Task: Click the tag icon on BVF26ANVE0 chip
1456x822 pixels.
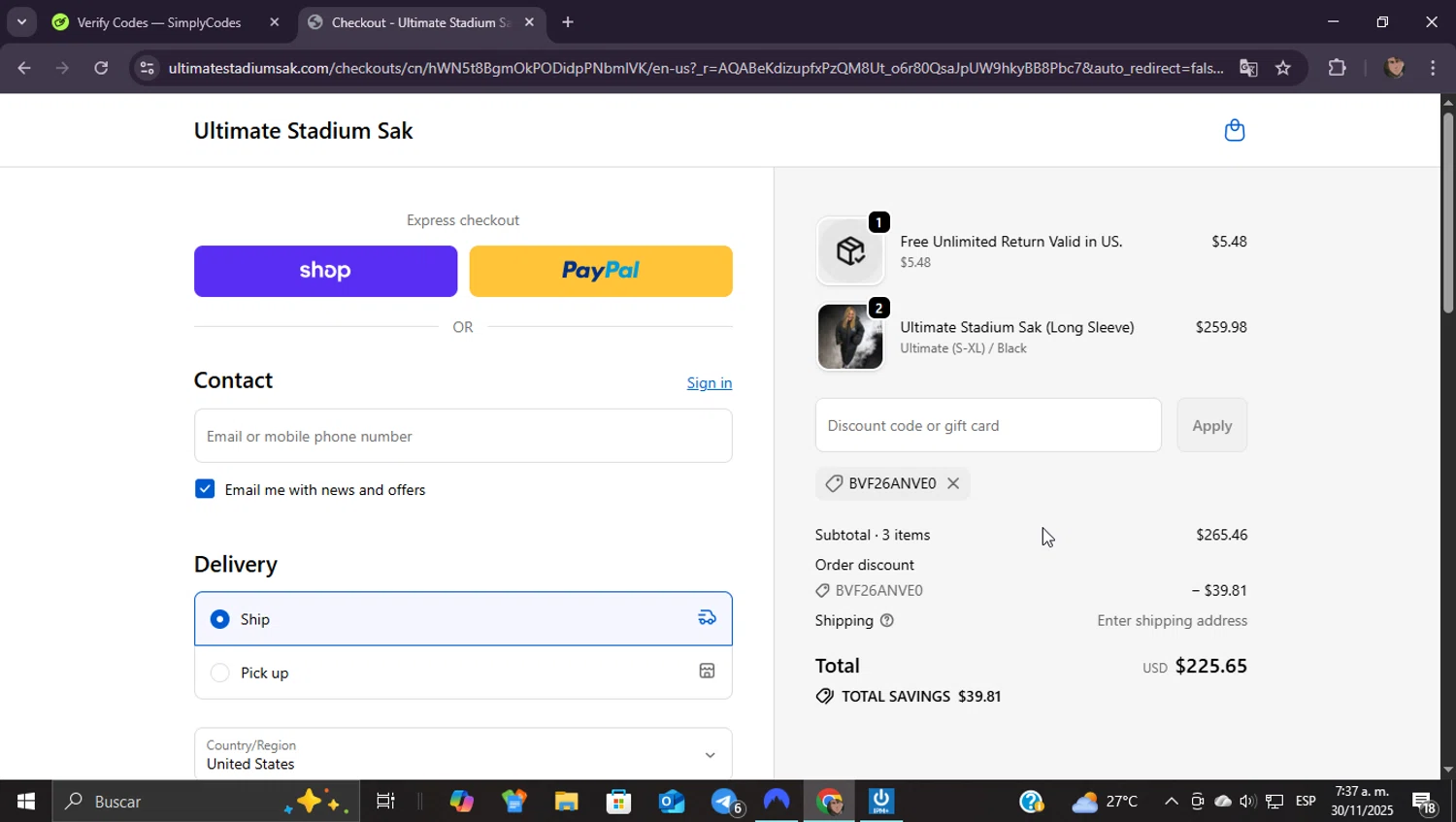Action: (833, 483)
